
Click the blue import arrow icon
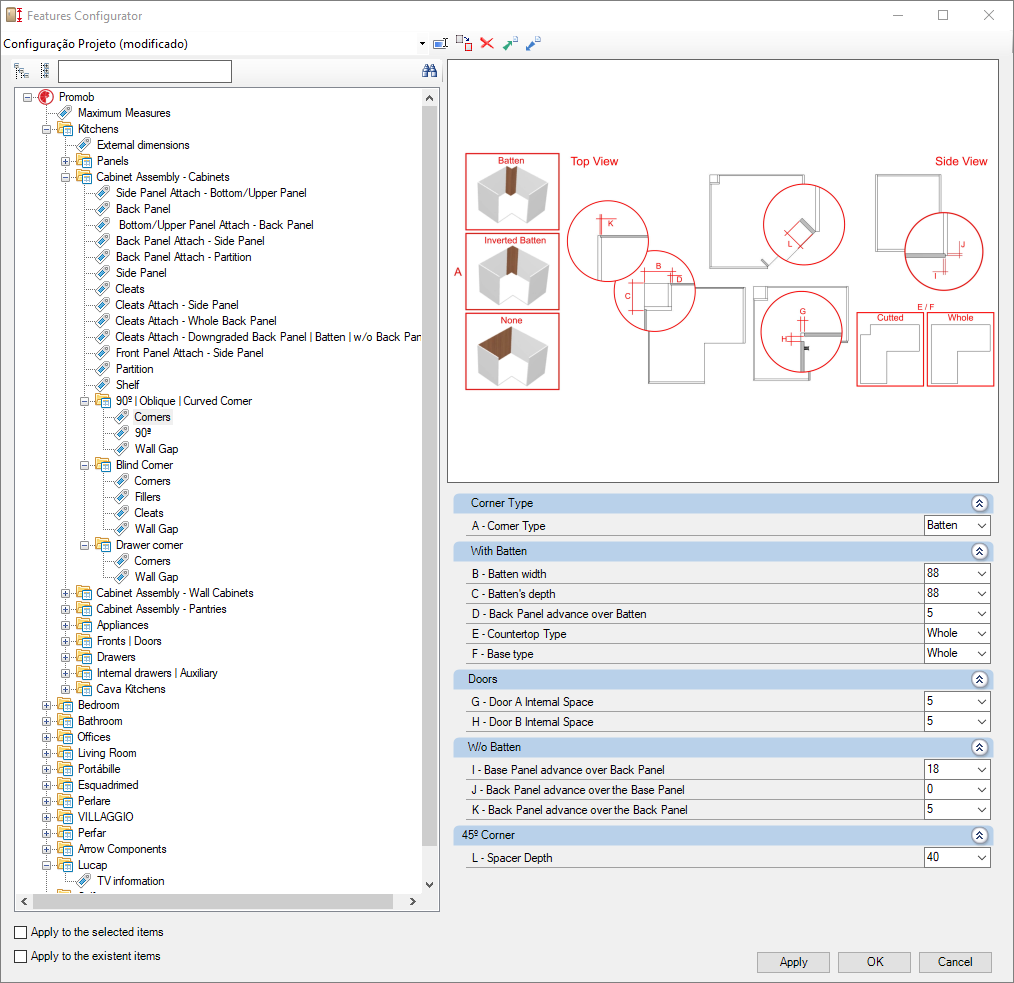534,43
